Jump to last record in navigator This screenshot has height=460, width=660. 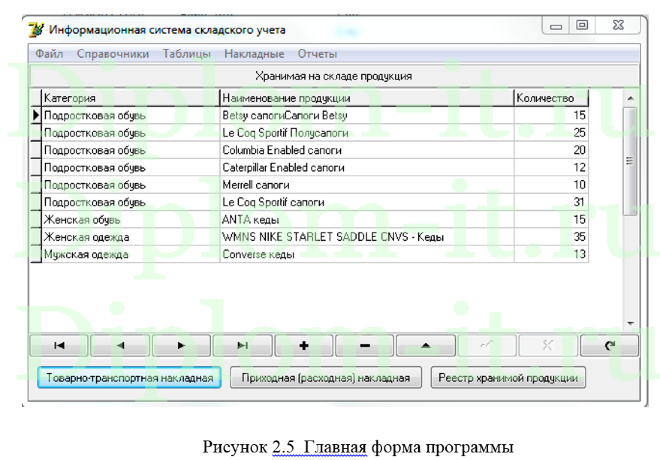pos(242,345)
